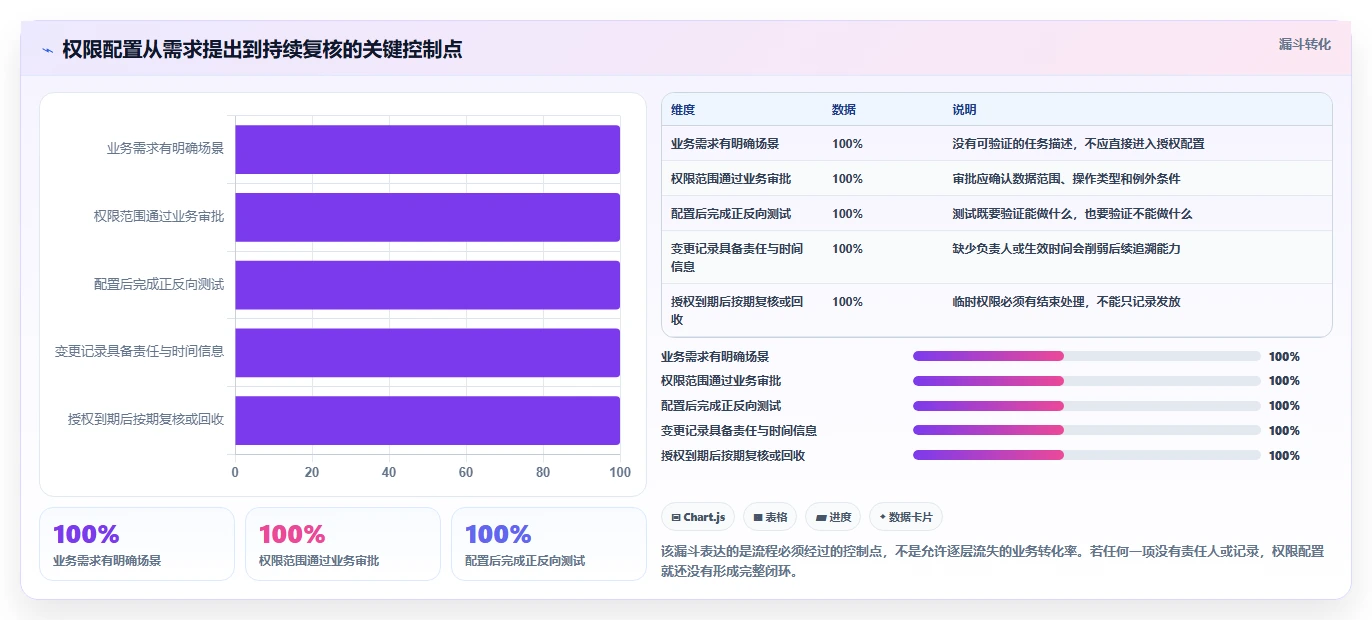Click progress bar for 配置后完成正反向测试

[x=1087, y=406]
